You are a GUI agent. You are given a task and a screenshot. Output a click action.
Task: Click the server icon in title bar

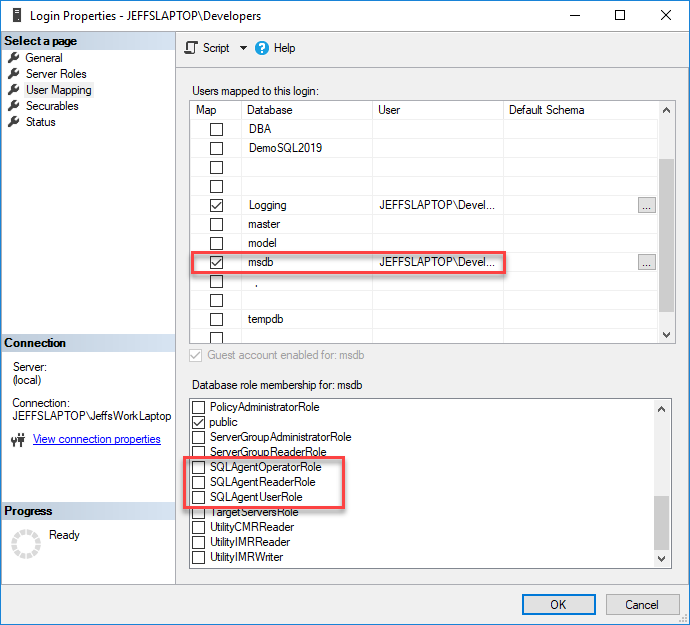tap(17, 15)
